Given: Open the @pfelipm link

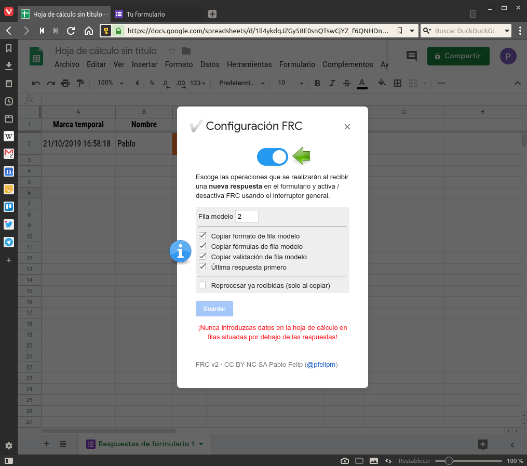Looking at the screenshot, I should pyautogui.click(x=321, y=365).
